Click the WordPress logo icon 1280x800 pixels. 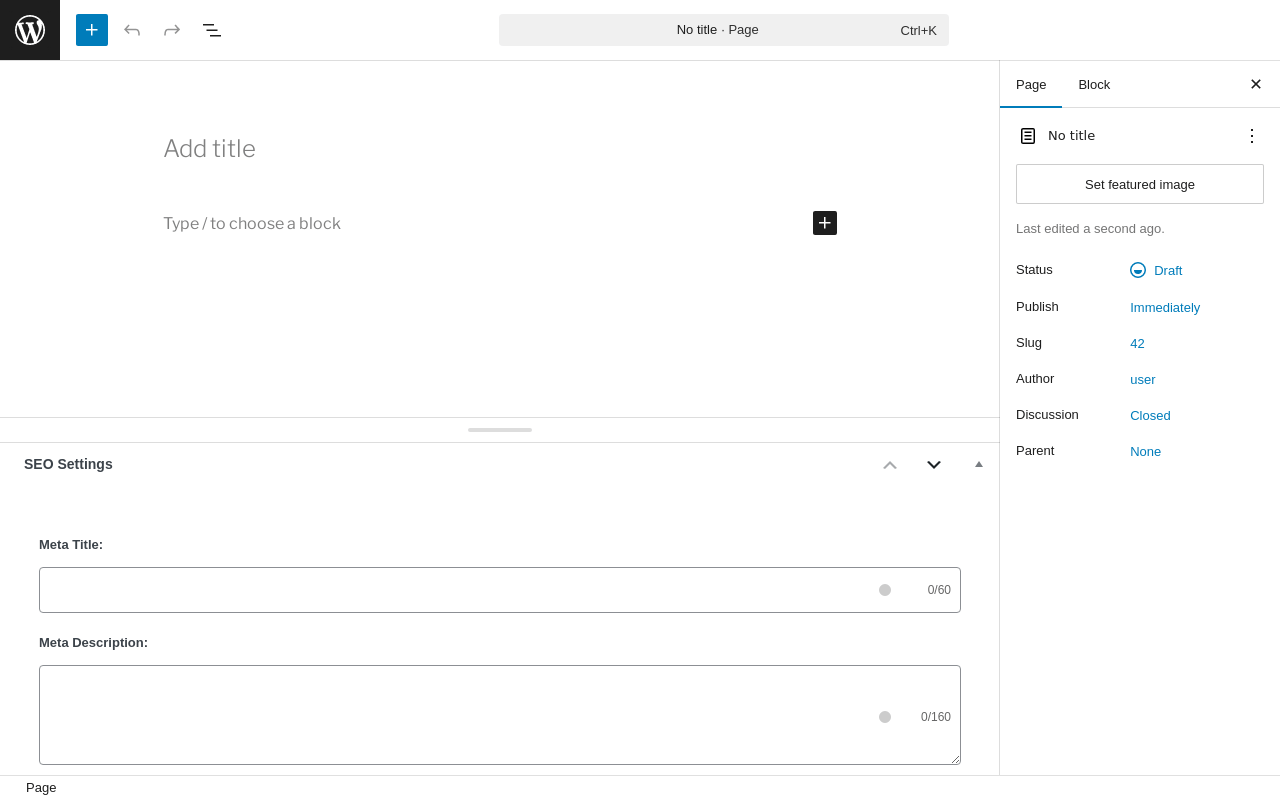pyautogui.click(x=30, y=30)
